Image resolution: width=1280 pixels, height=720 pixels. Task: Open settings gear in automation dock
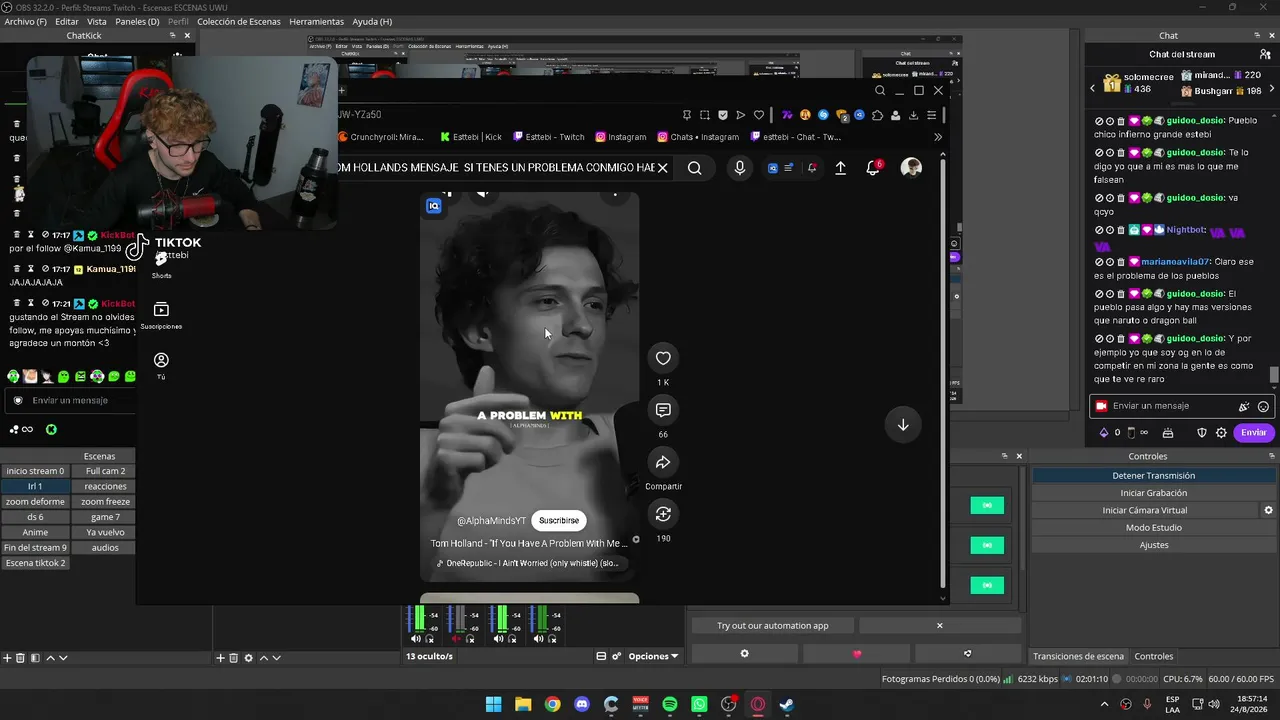[x=744, y=654]
